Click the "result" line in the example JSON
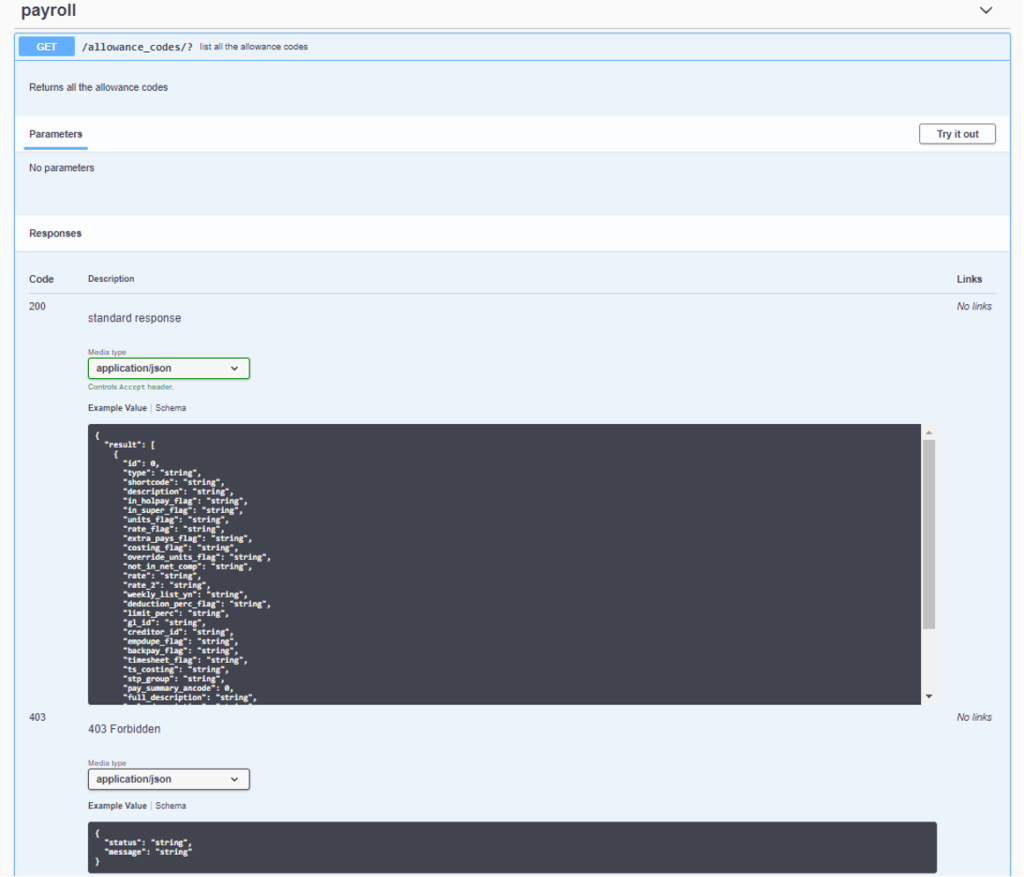Image resolution: width=1024 pixels, height=877 pixels. 130,445
